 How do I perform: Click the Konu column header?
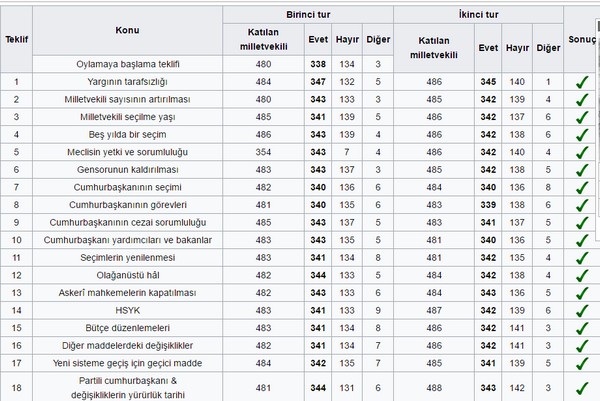coord(127,30)
